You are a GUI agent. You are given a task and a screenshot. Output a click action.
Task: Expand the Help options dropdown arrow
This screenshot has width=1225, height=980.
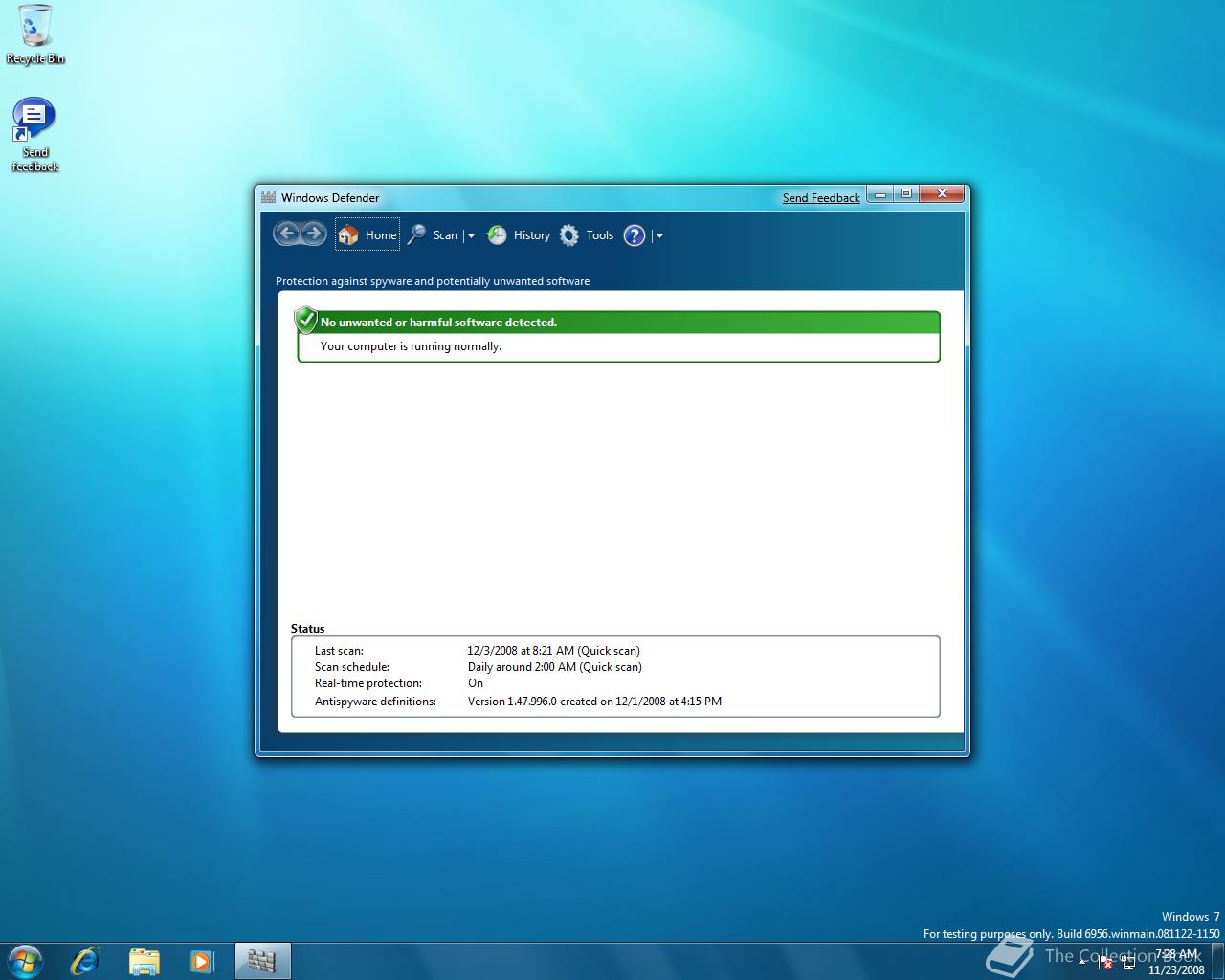point(659,236)
